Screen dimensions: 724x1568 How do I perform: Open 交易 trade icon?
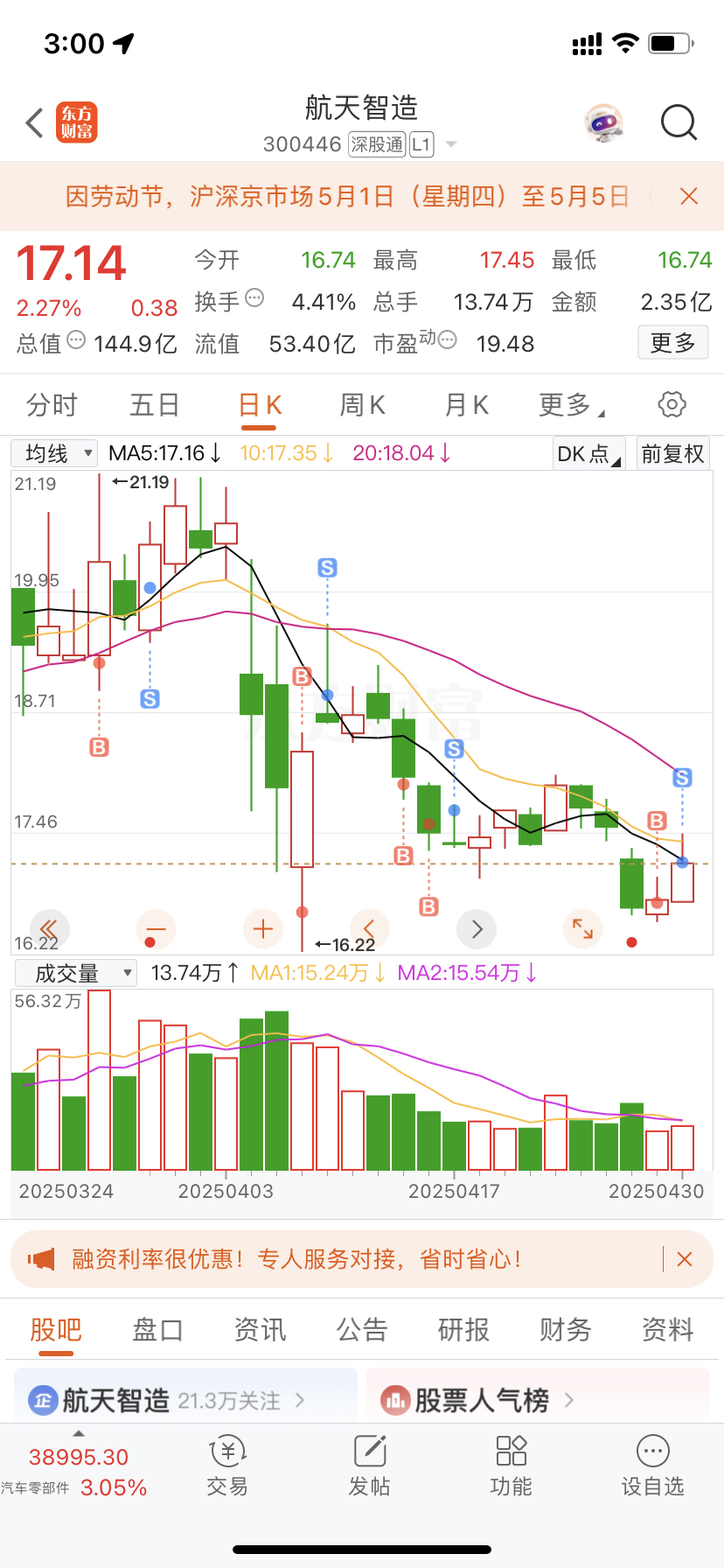[x=227, y=1466]
